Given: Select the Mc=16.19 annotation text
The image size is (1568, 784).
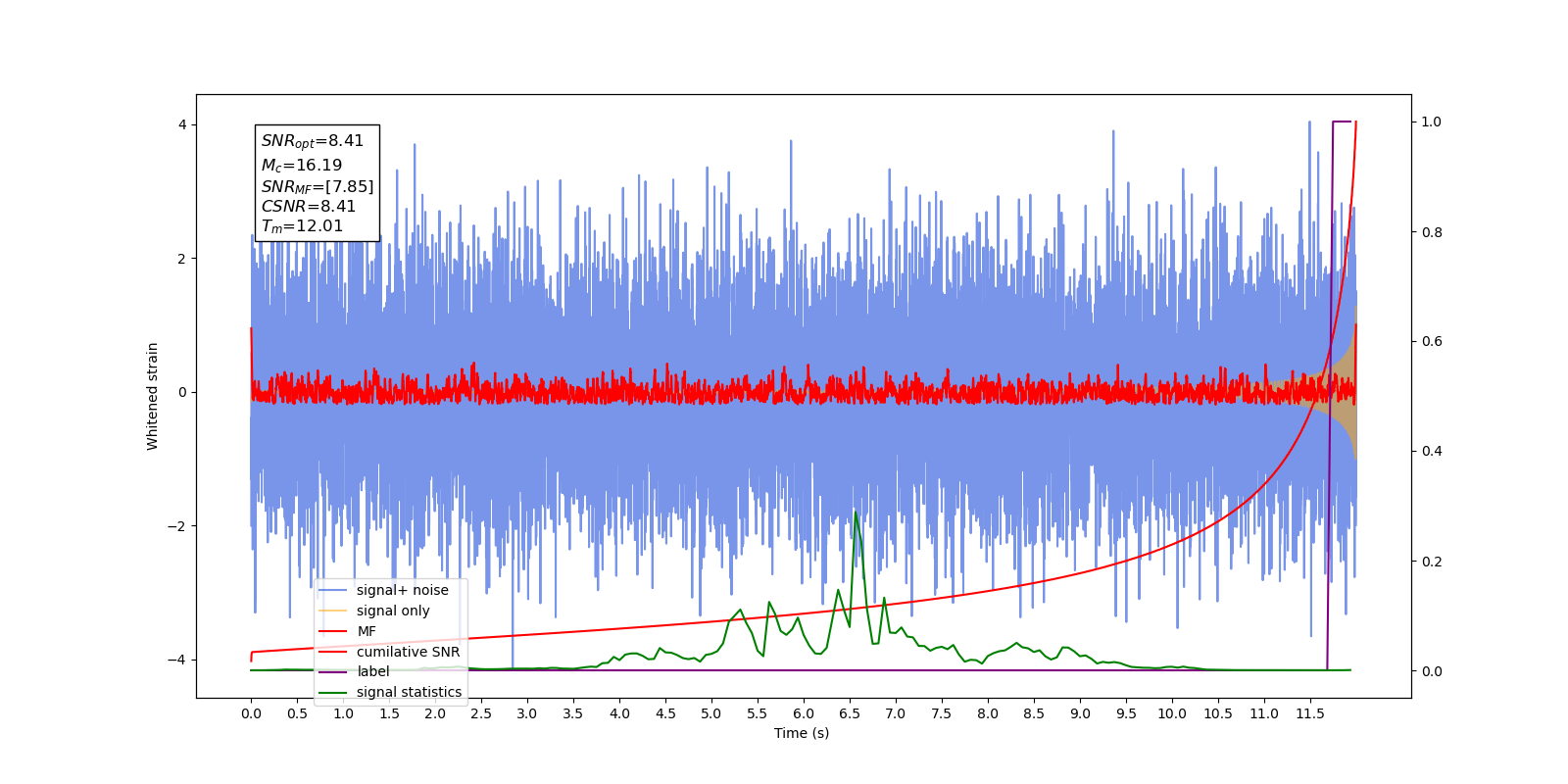Looking at the screenshot, I should [302, 165].
